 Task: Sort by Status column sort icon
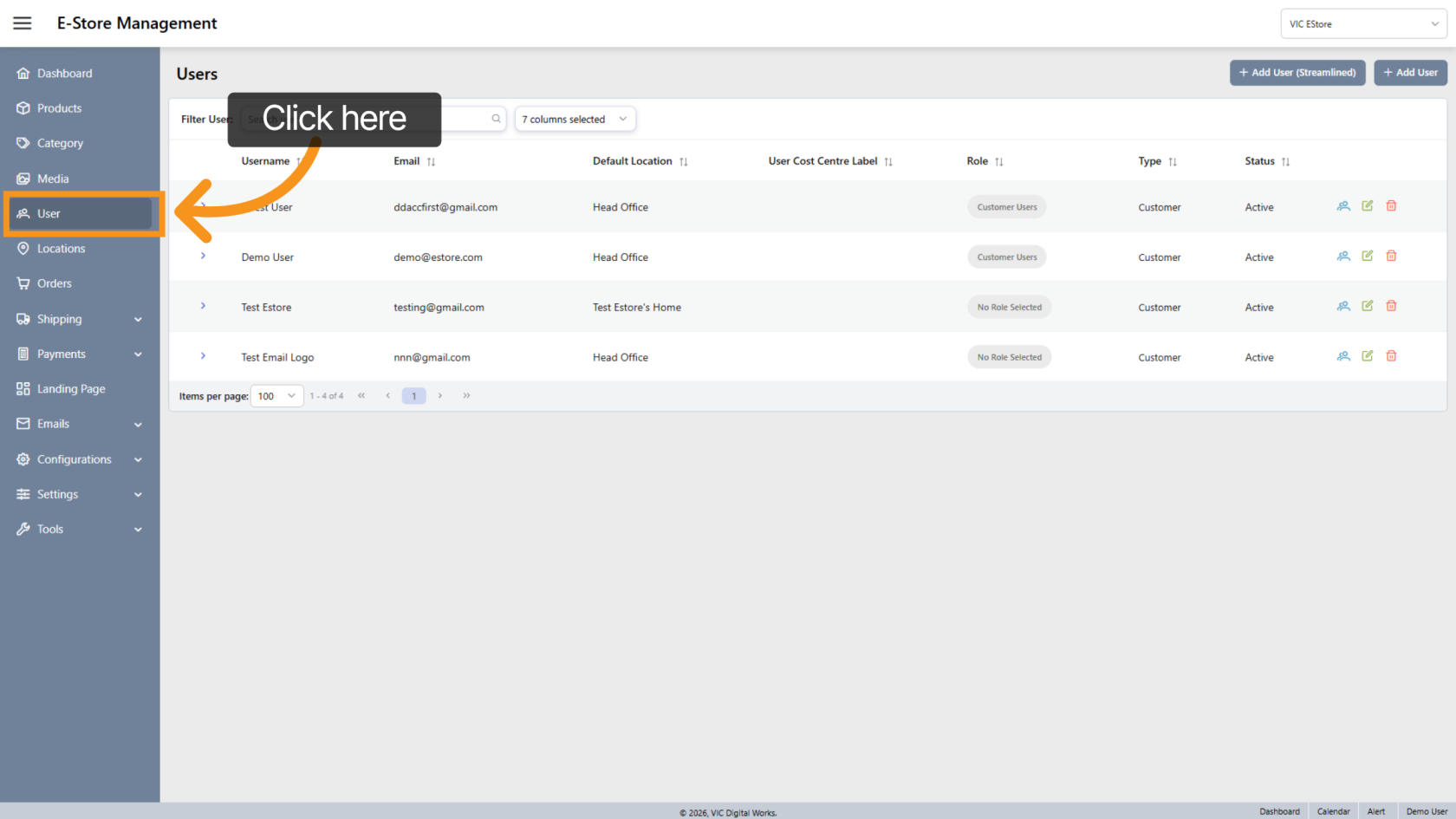click(x=1285, y=162)
